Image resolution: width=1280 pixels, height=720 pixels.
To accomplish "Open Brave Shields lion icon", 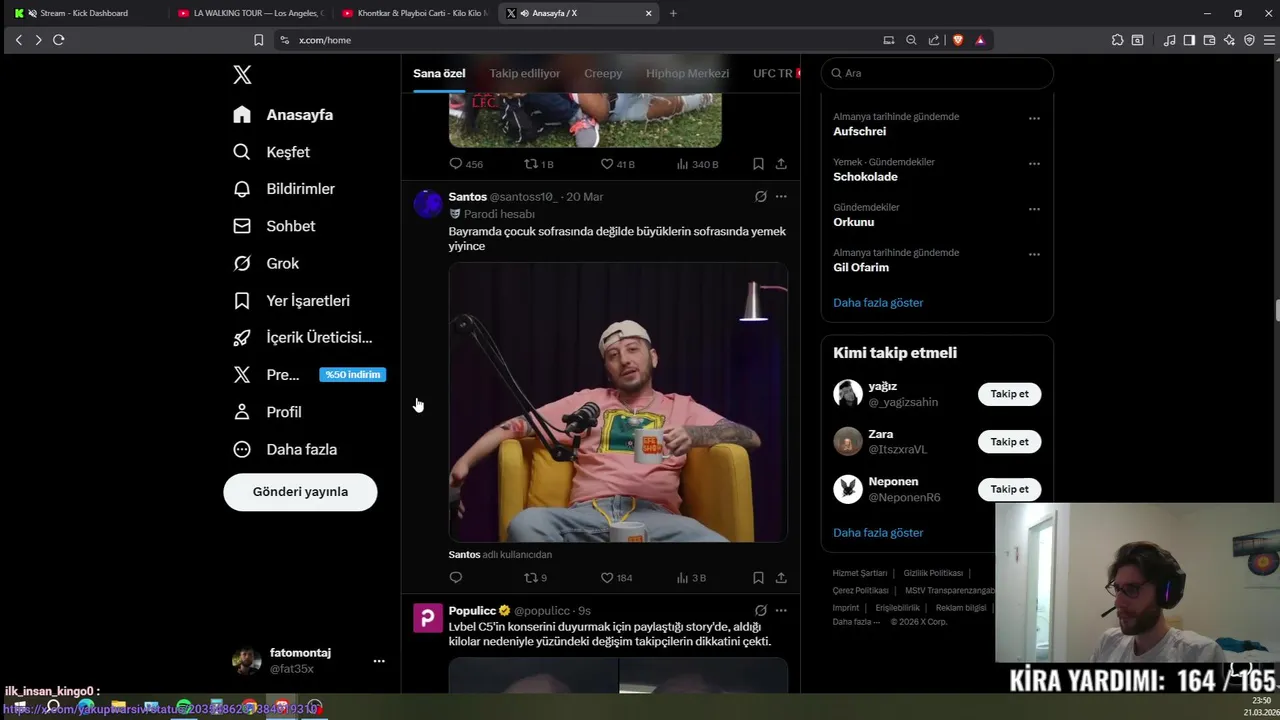I will click(x=957, y=40).
